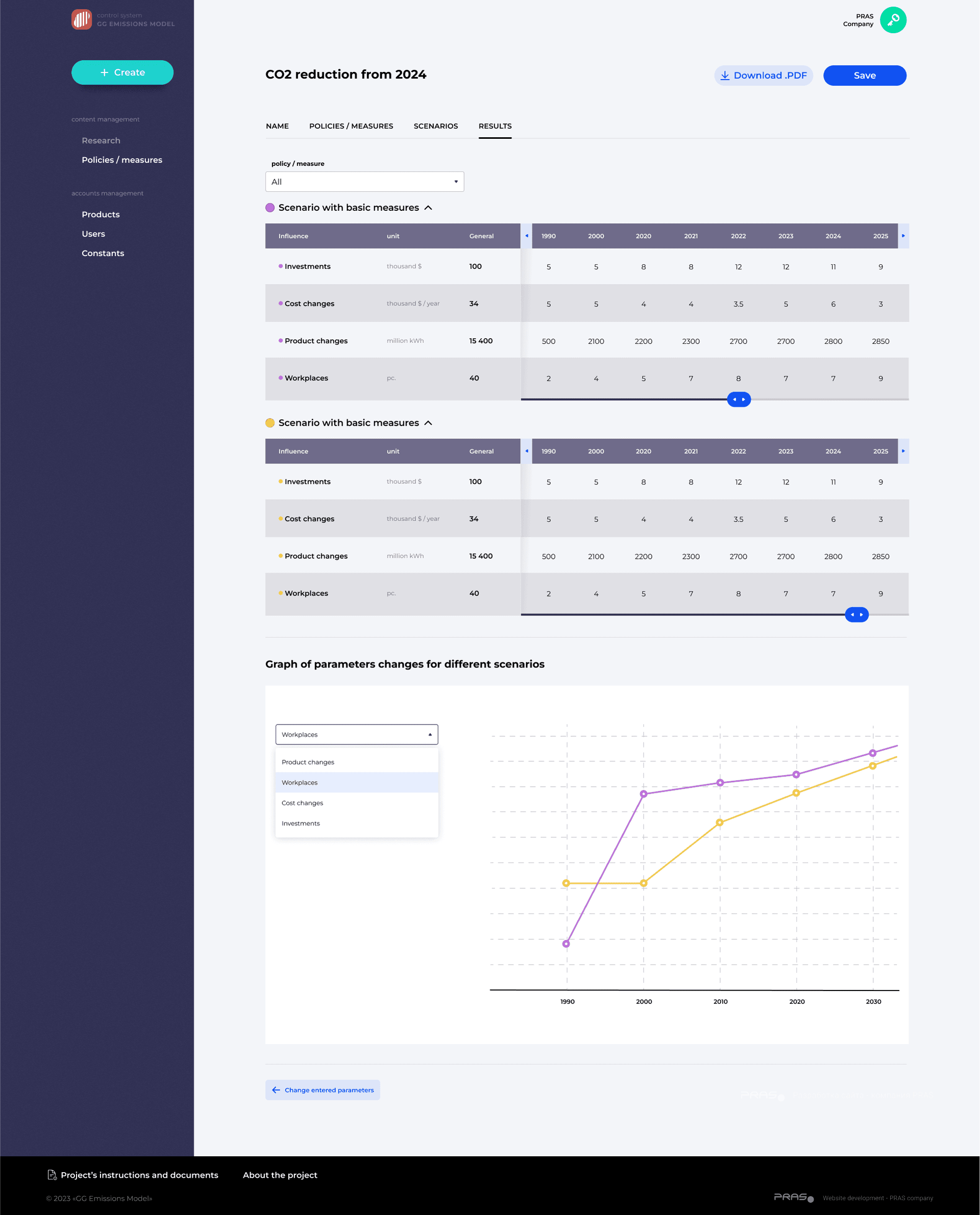
Task: Click the plus icon in Create button
Action: coord(105,72)
